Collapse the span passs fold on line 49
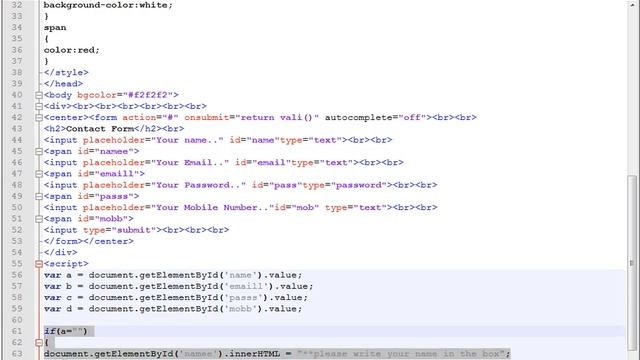Viewport: 640px width, 360px height. pyautogui.click(x=39, y=196)
